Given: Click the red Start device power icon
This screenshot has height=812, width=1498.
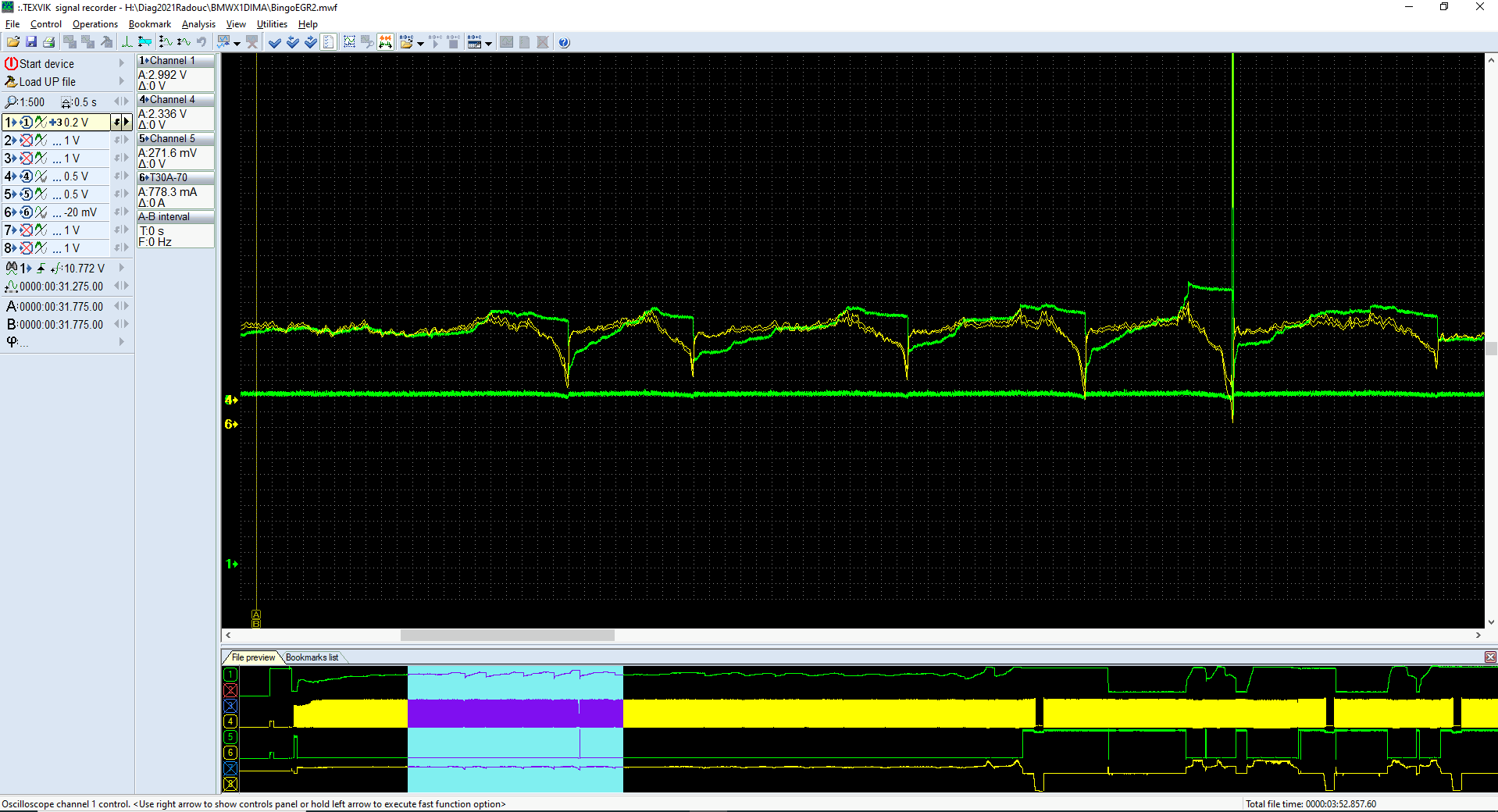Looking at the screenshot, I should tap(11, 63).
